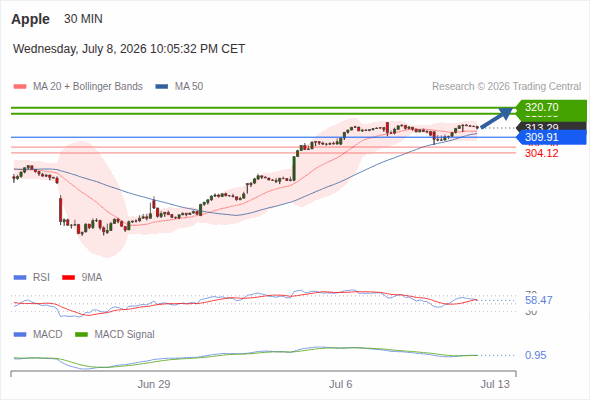Click the RSI value 58.47
This screenshot has width=590, height=400.
click(539, 300)
